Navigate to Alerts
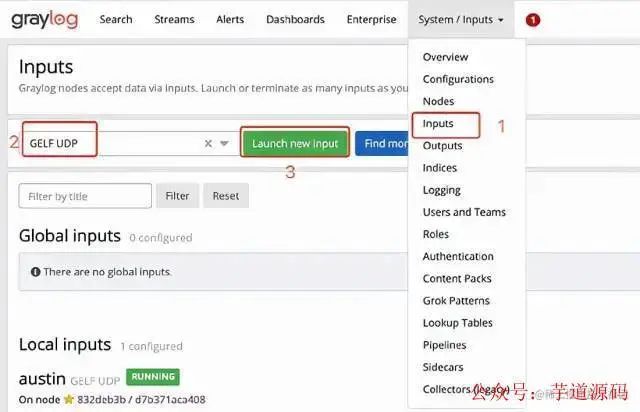This screenshot has width=640, height=412. (230, 20)
